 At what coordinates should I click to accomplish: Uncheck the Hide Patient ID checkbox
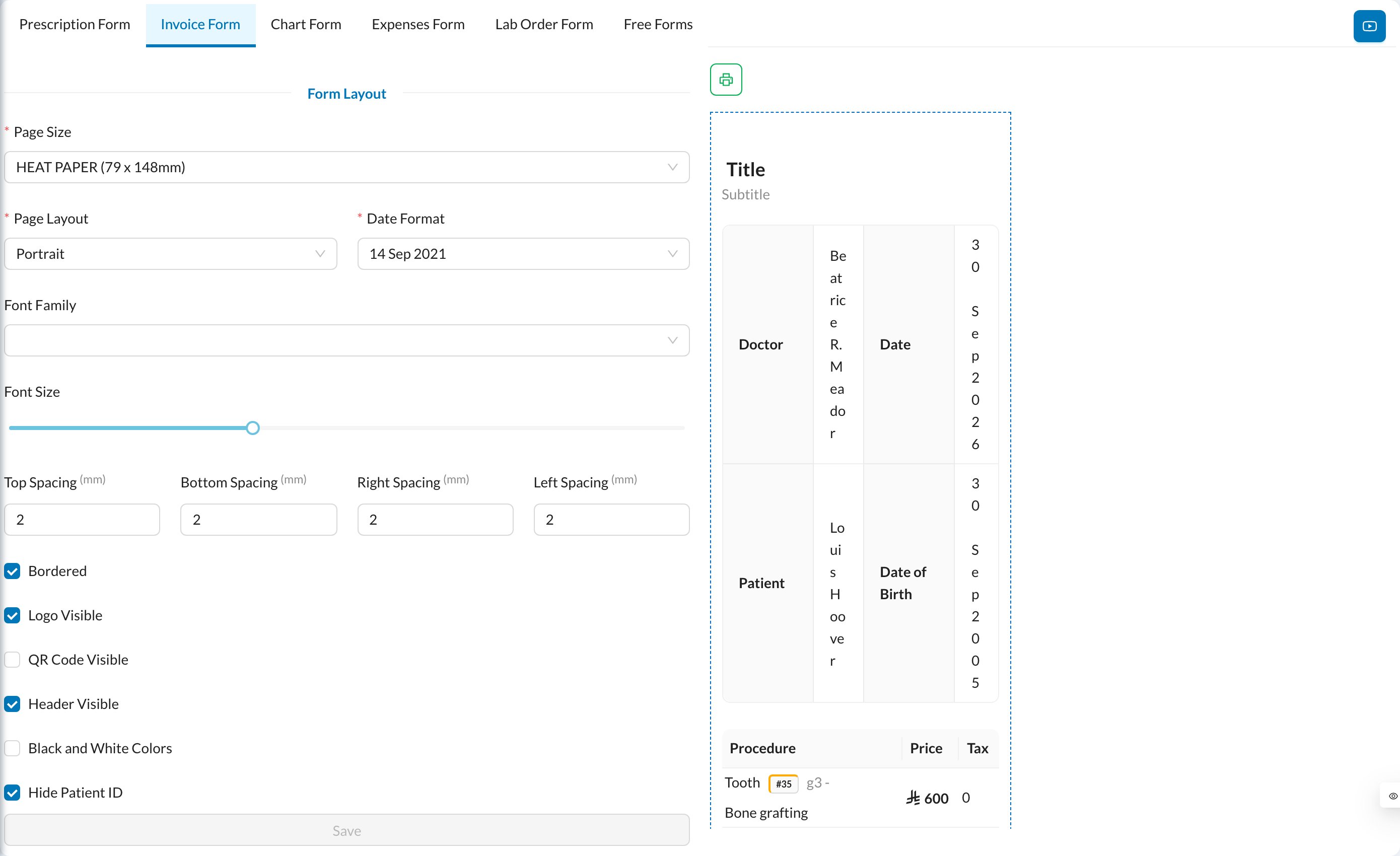tap(13, 793)
